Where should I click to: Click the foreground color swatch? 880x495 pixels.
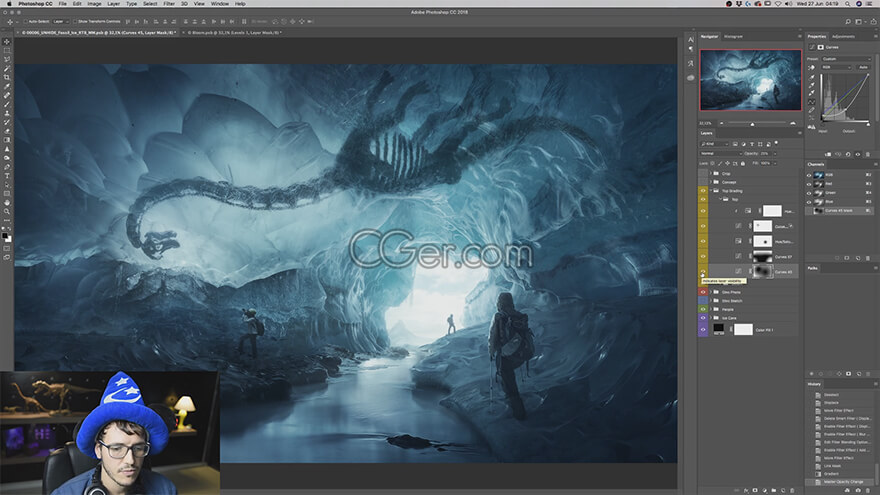(x=5, y=236)
